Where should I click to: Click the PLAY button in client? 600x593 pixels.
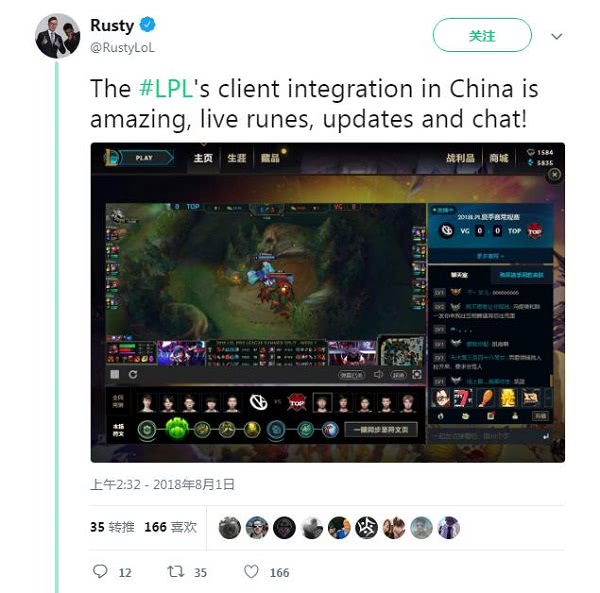(144, 158)
